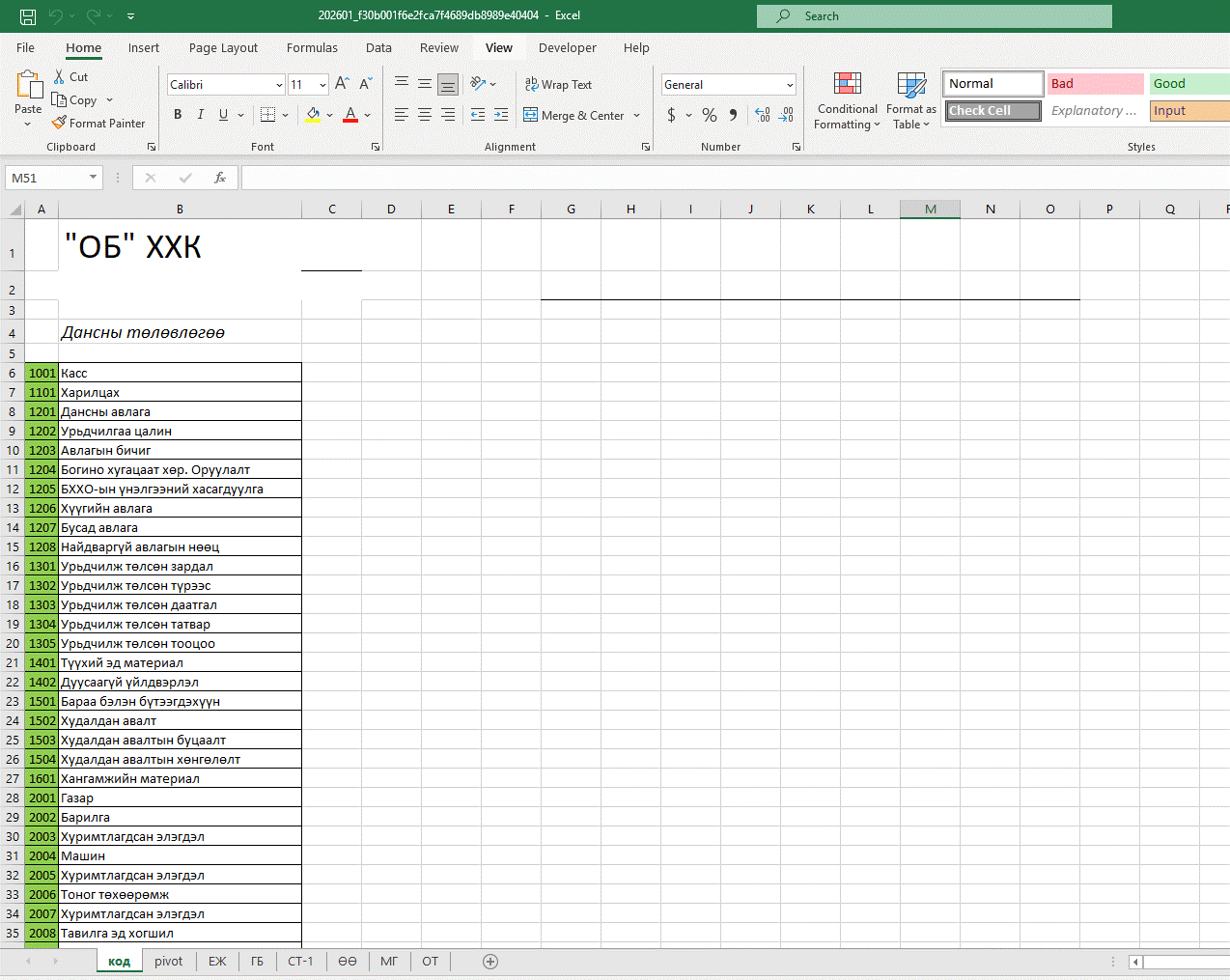Add a new sheet with plus icon
Screen dimensions: 1230x980
pyautogui.click(x=490, y=961)
